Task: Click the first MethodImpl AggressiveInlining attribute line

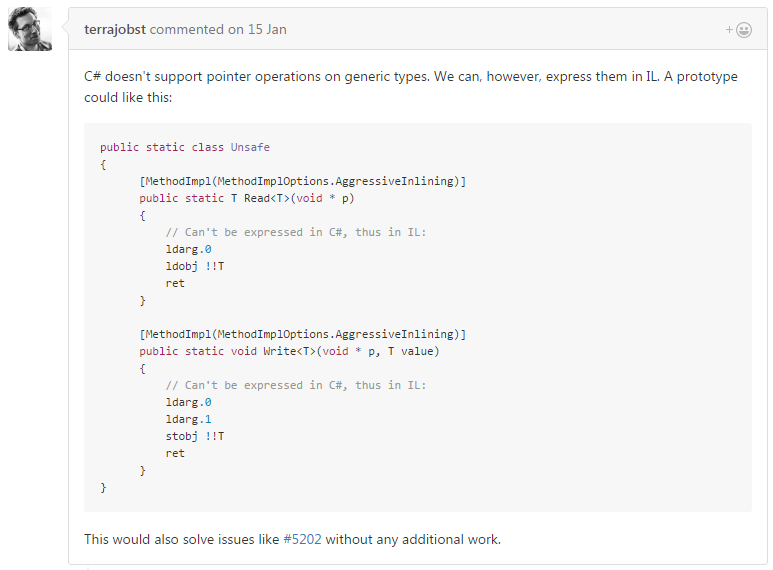Action: point(303,181)
